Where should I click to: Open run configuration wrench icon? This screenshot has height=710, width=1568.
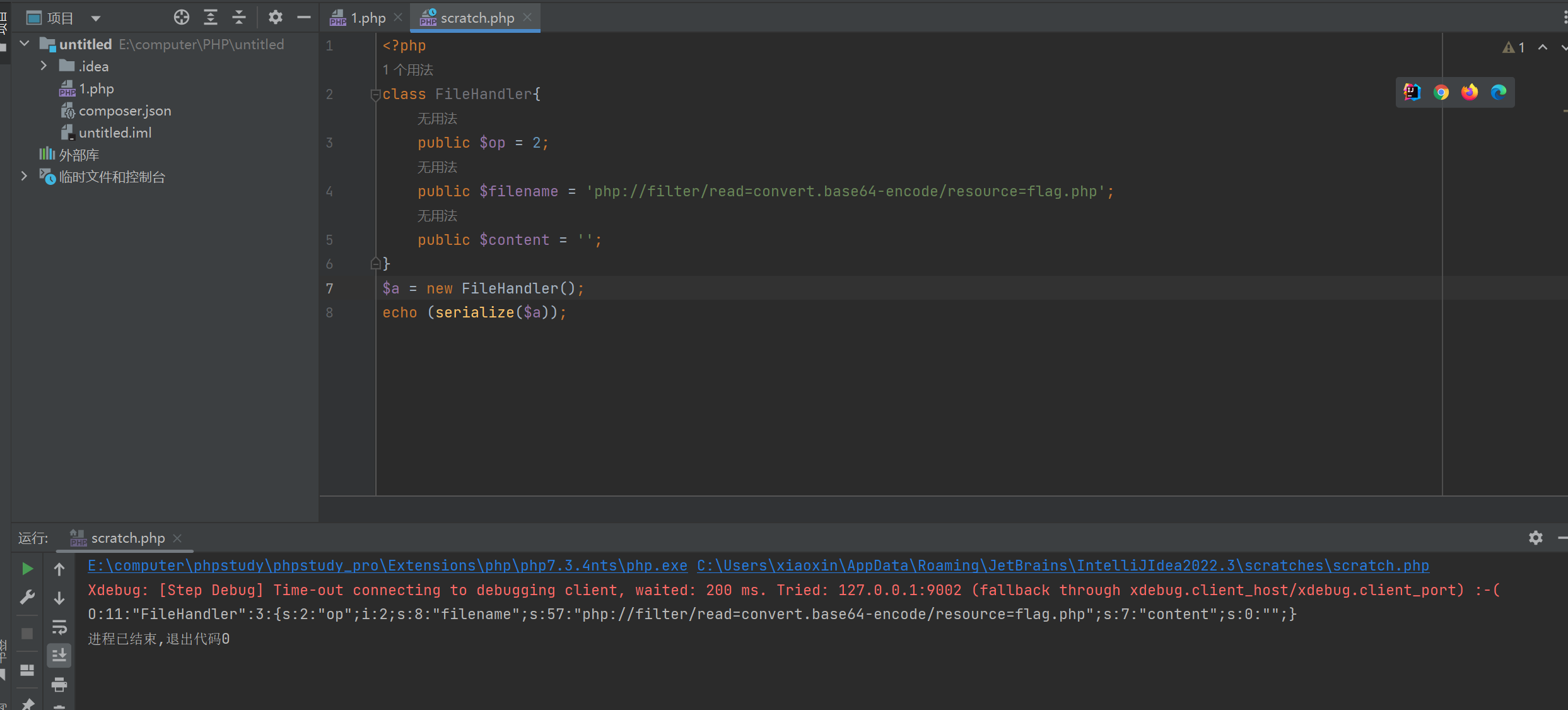[x=27, y=597]
